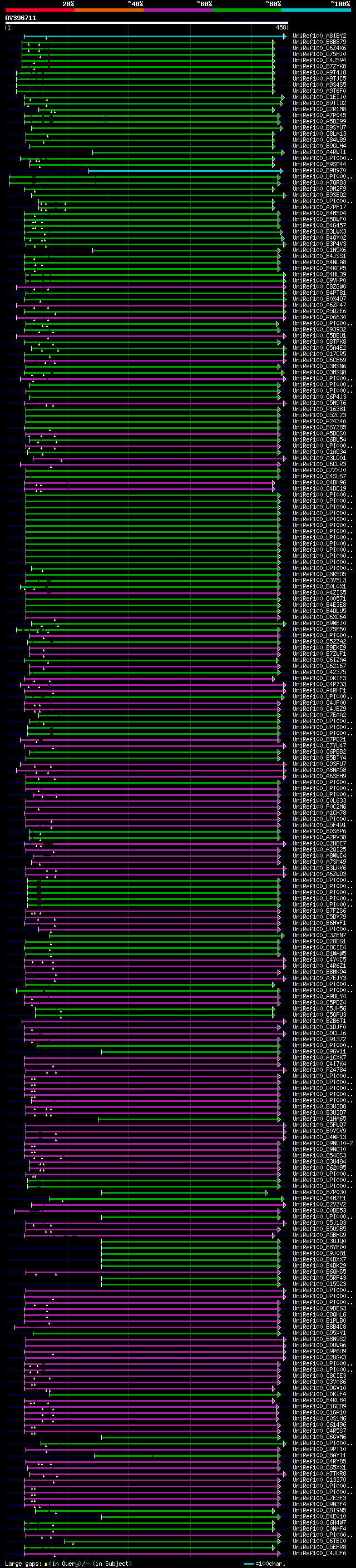Select the label UniRef100_B9IID2
The width and height of the screenshot is (356, 1568).
click(319, 103)
